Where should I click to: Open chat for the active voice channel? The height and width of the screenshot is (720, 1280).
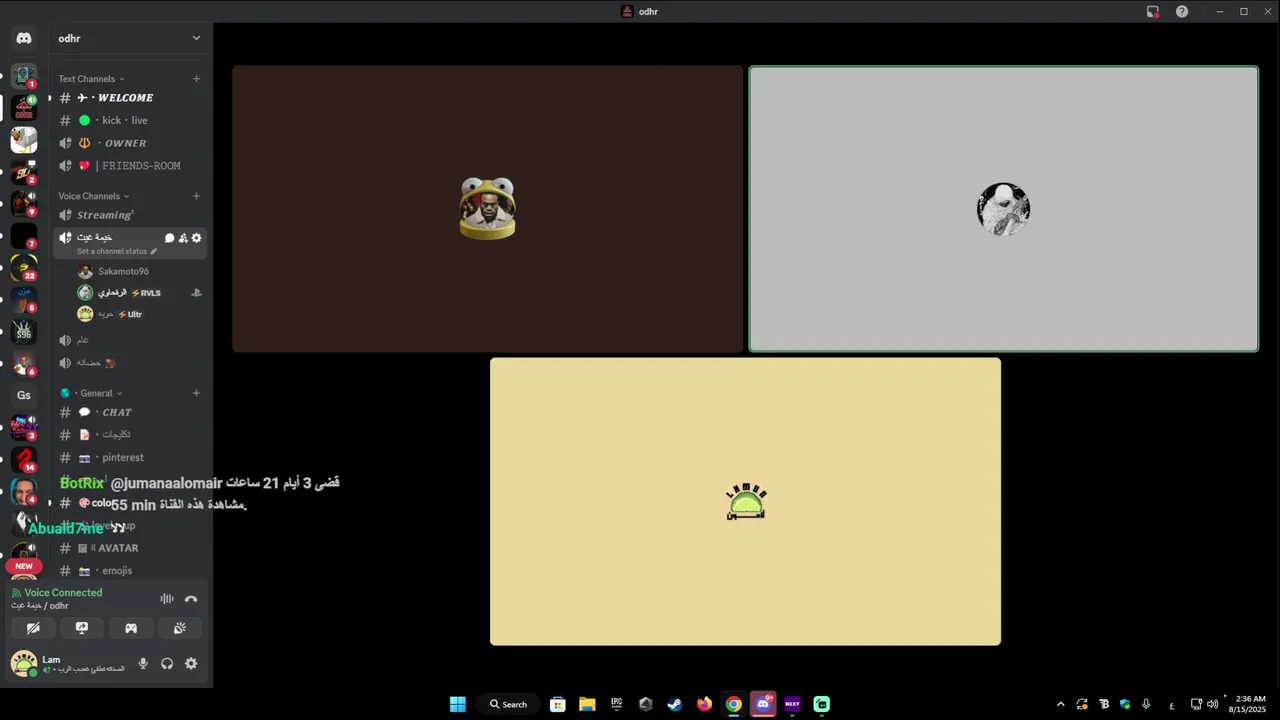point(170,238)
